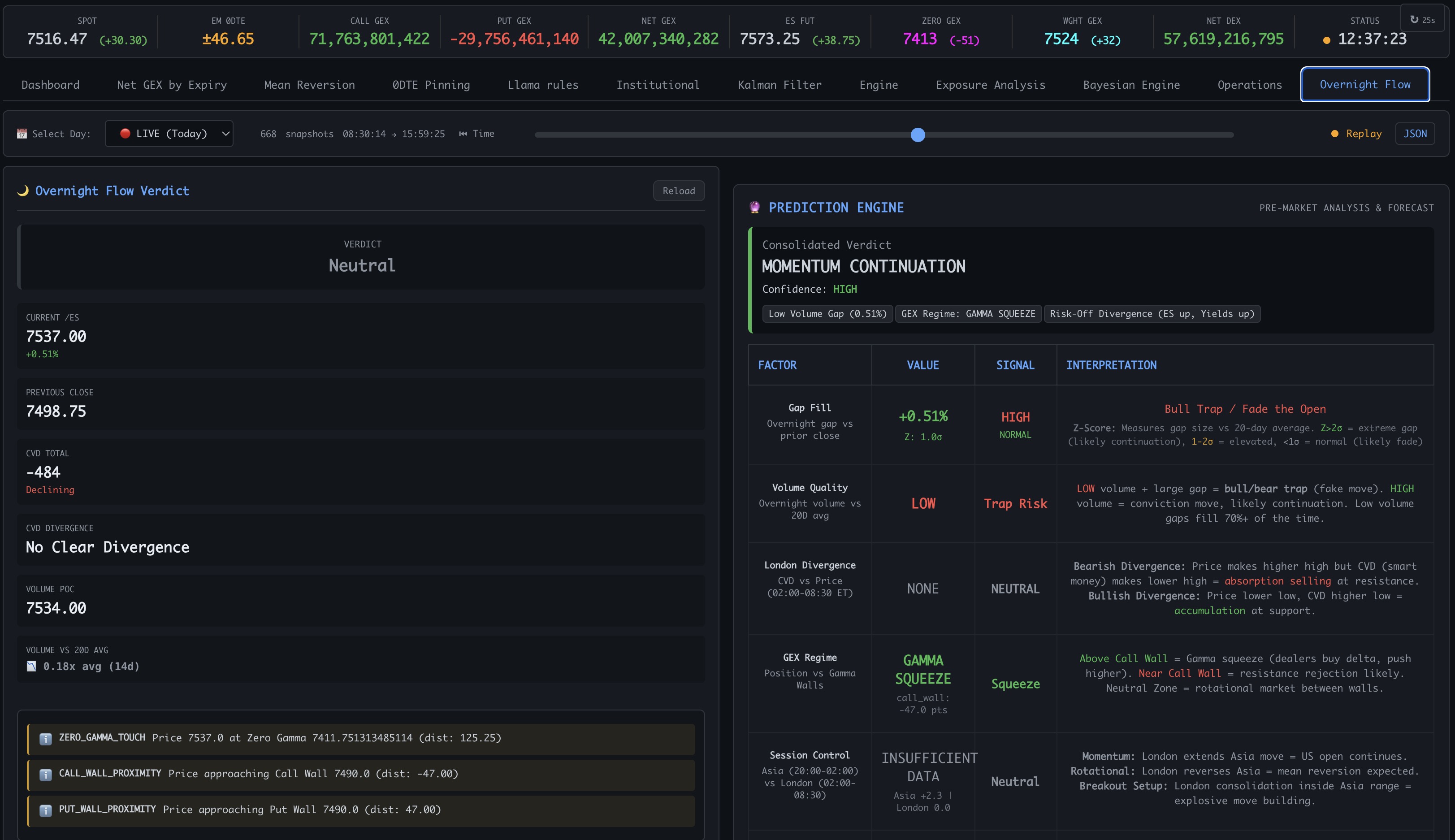Click the crystal ball icon beside Prediction Engine

coord(754,208)
